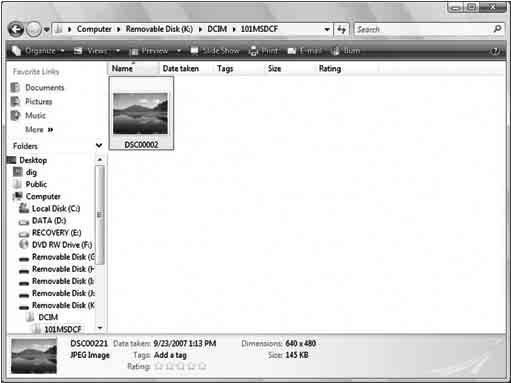Expand the address bar history dropdown
The height and width of the screenshot is (383, 511).
[x=327, y=29]
